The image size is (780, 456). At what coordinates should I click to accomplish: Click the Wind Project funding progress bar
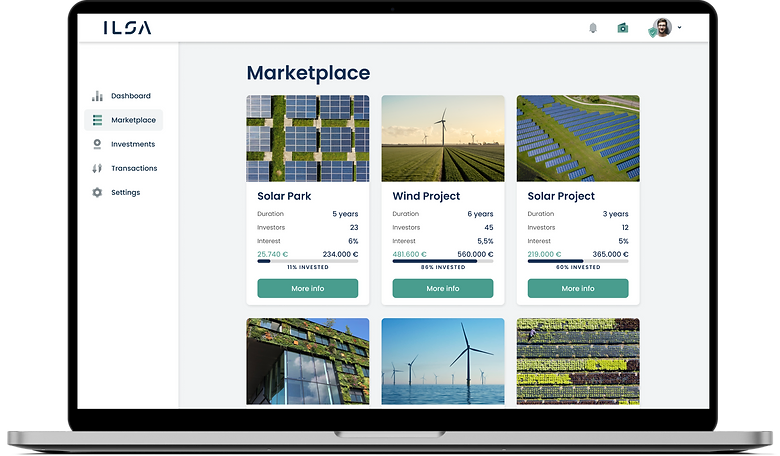click(442, 261)
